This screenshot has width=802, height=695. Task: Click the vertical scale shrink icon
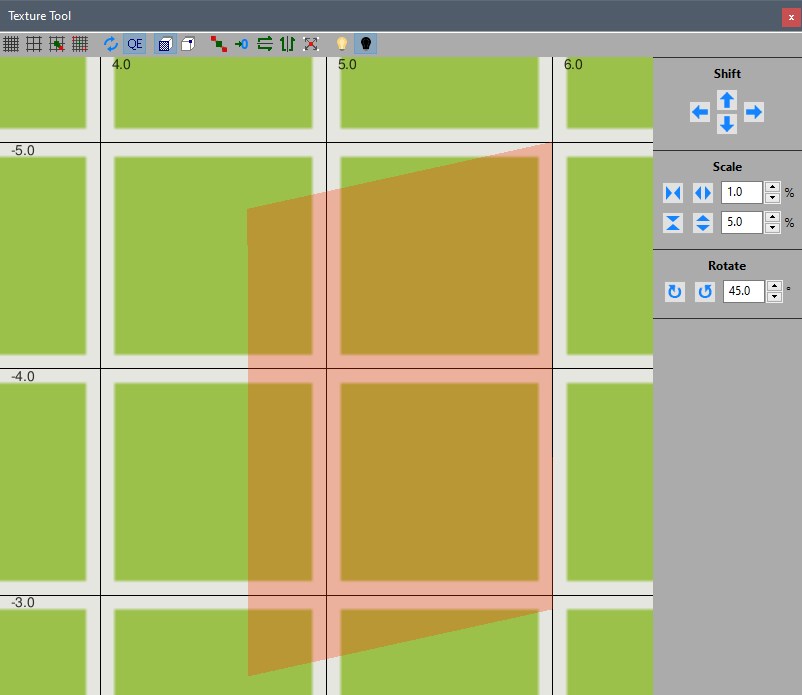[673, 223]
